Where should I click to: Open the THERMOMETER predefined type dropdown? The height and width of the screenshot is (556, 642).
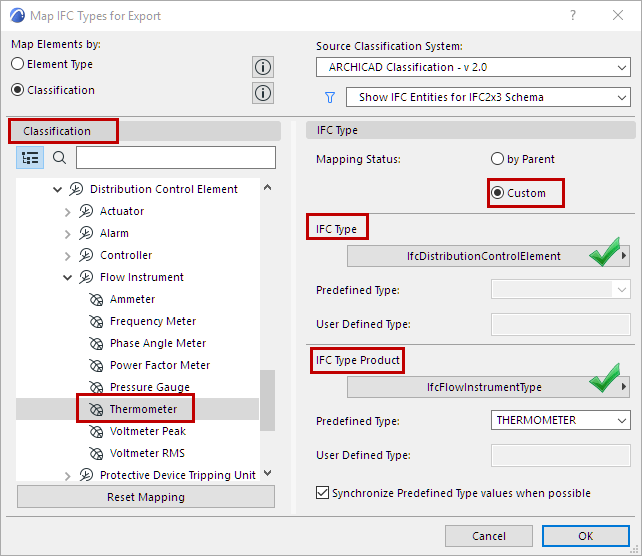click(560, 421)
